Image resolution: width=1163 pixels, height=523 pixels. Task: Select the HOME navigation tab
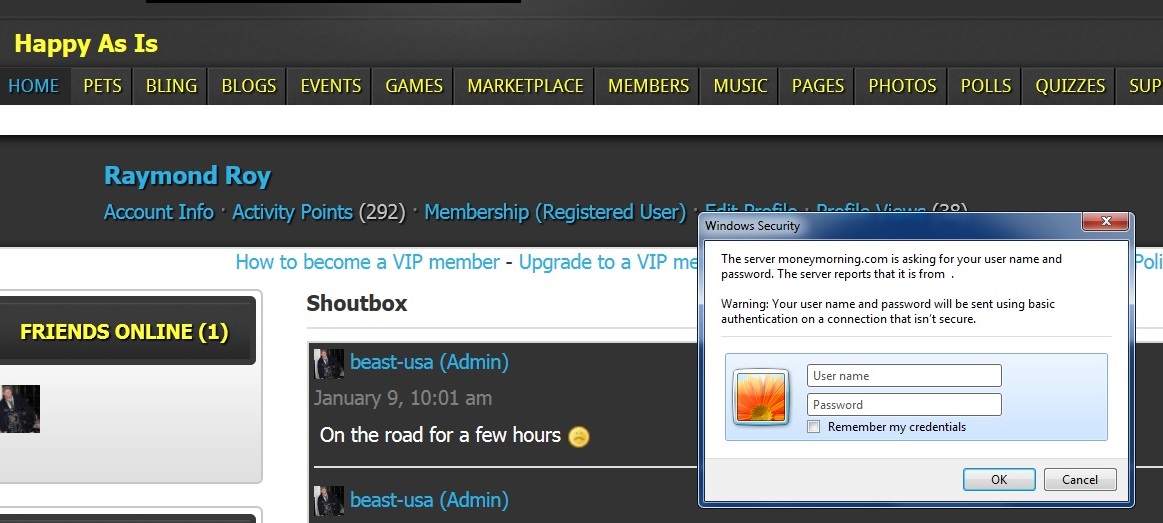click(x=34, y=86)
